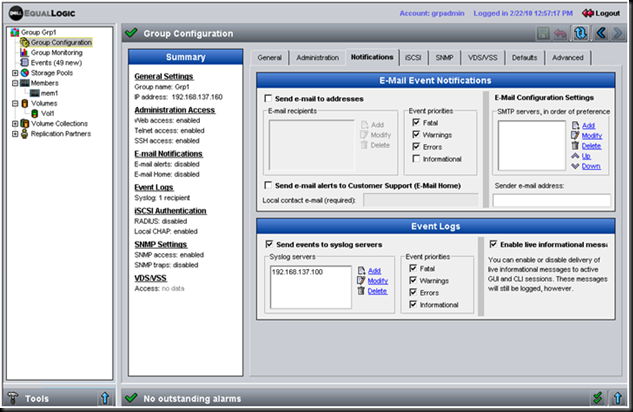Open General Settings summary link

[163, 76]
